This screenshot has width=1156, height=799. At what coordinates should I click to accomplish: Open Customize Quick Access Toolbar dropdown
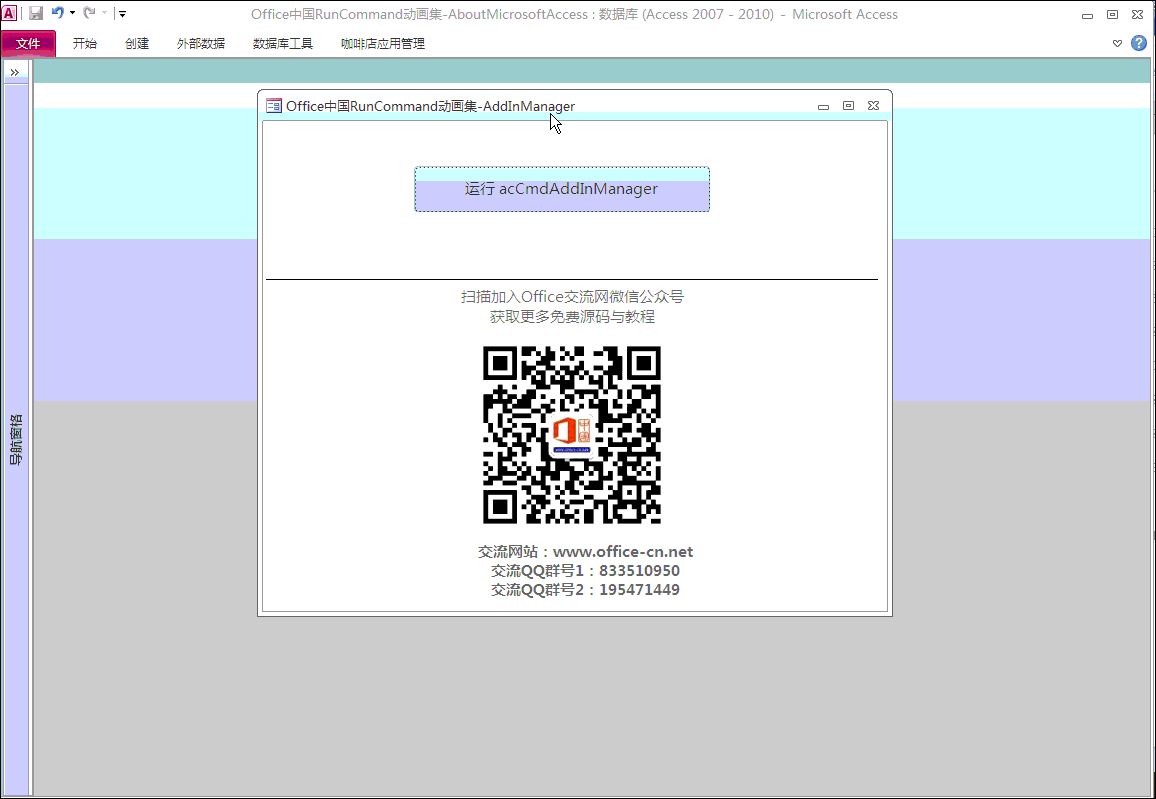coord(122,13)
